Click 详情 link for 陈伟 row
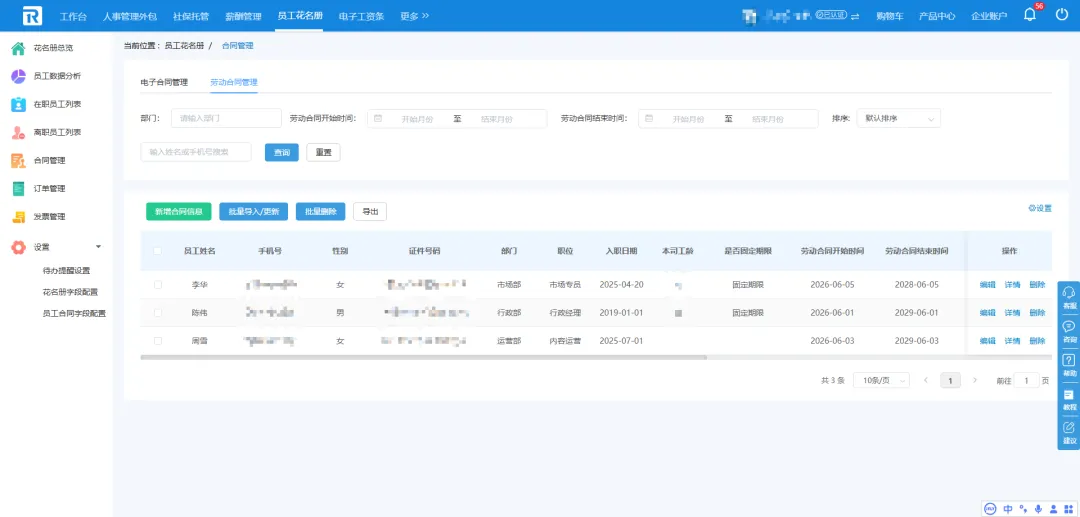 click(1012, 313)
